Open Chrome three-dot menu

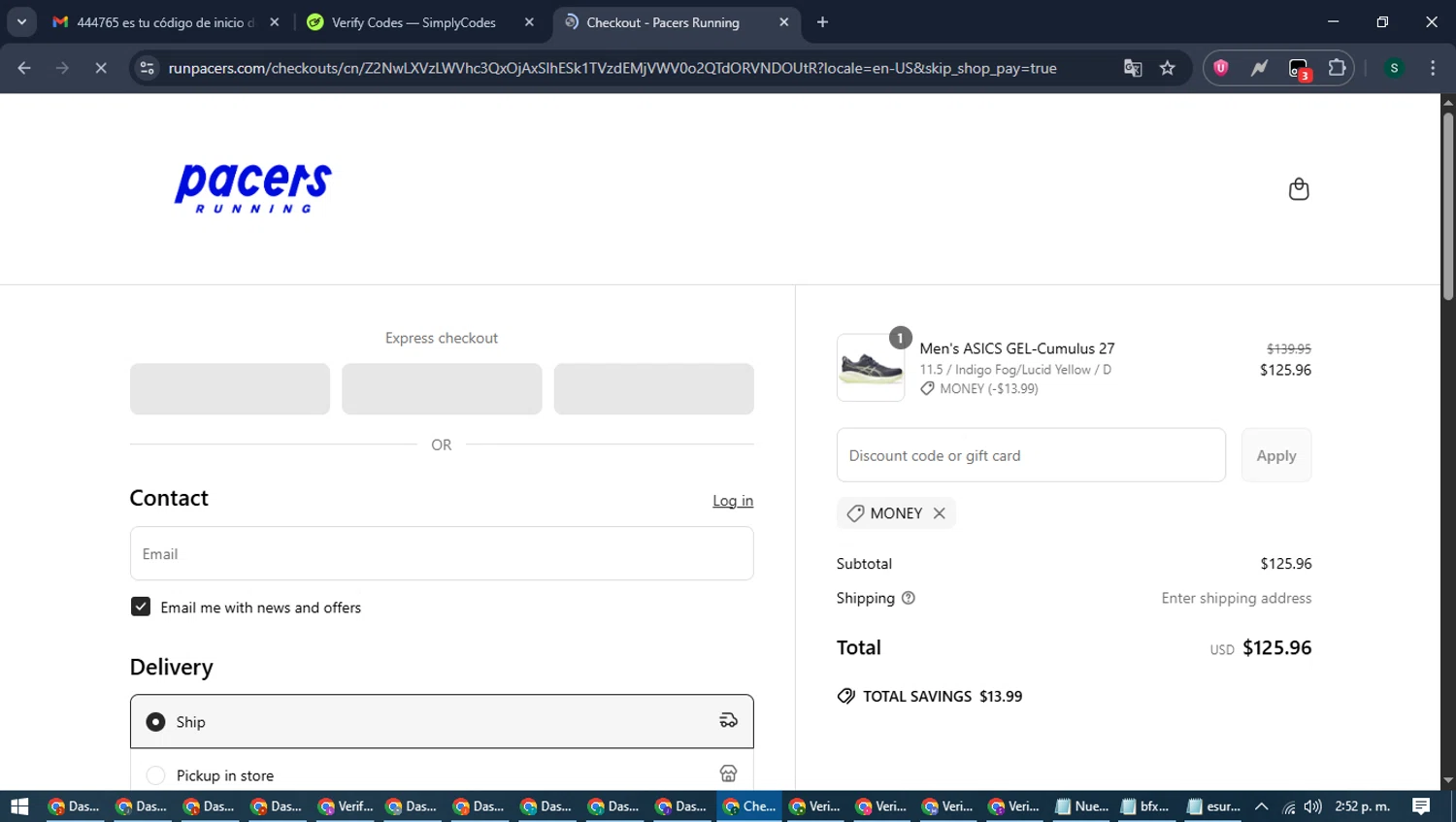click(x=1433, y=68)
